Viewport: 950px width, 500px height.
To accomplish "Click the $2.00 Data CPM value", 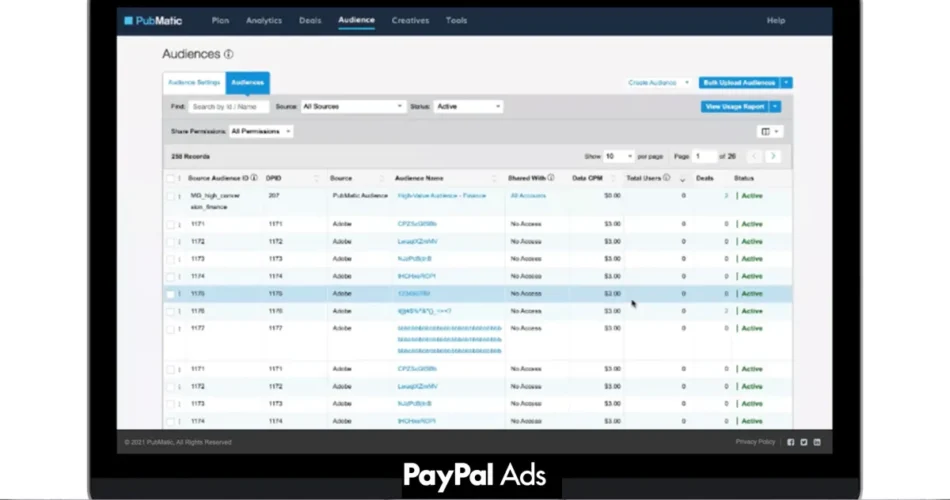I will [612, 294].
